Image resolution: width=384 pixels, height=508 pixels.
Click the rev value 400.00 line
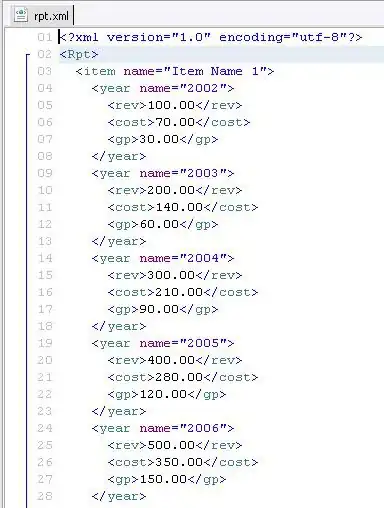(x=175, y=360)
